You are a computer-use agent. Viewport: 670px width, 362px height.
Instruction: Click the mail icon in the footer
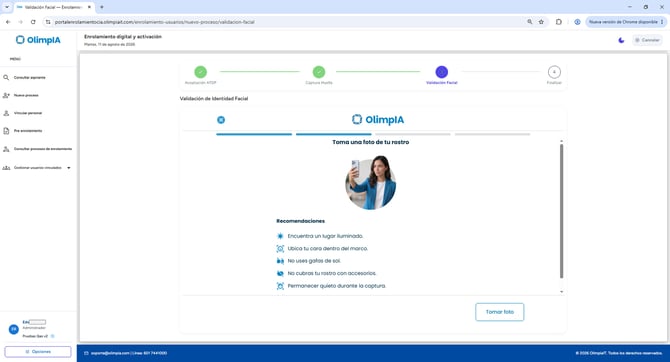[86, 353]
